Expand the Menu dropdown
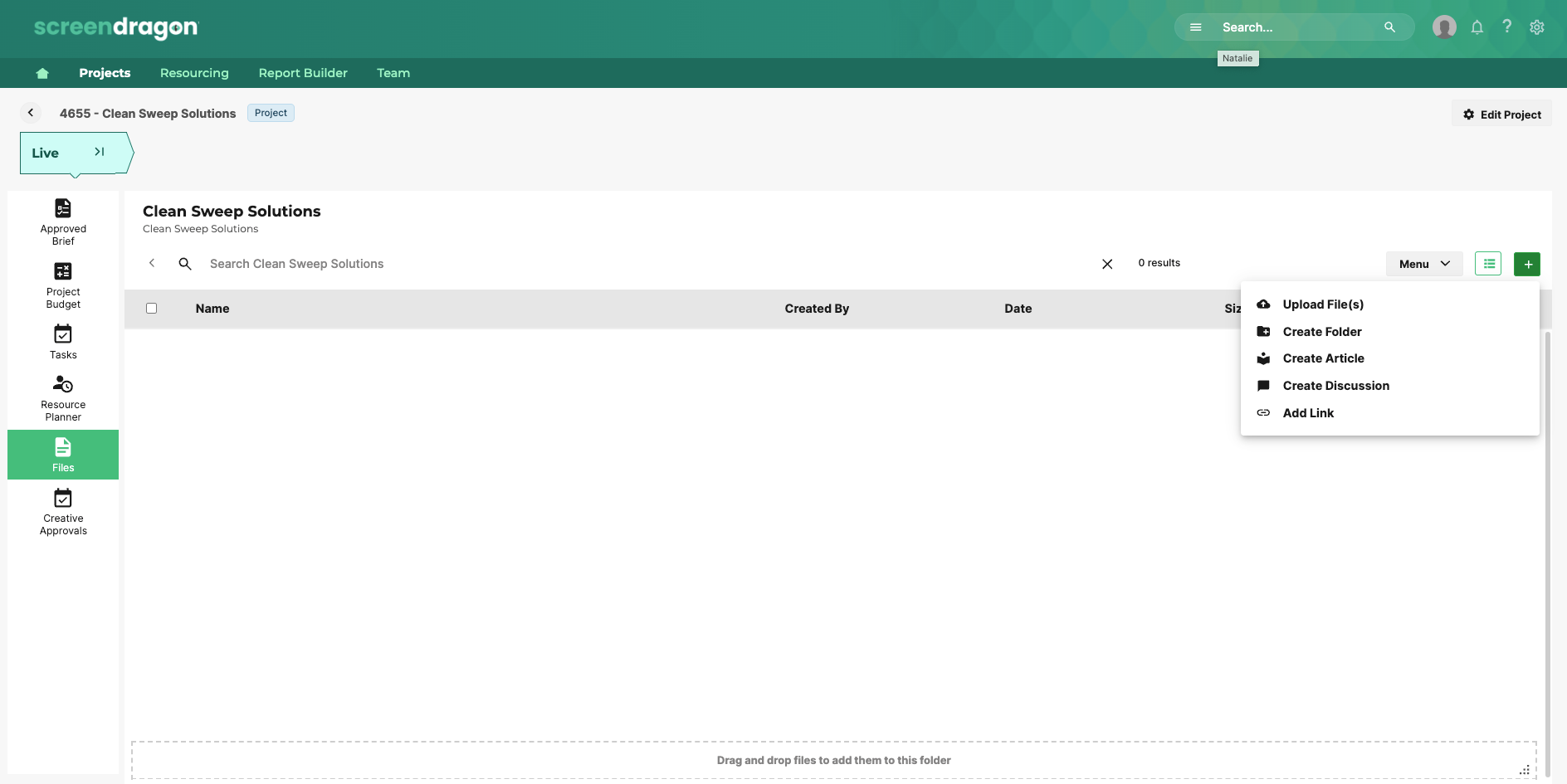The width and height of the screenshot is (1567, 784). tap(1424, 264)
